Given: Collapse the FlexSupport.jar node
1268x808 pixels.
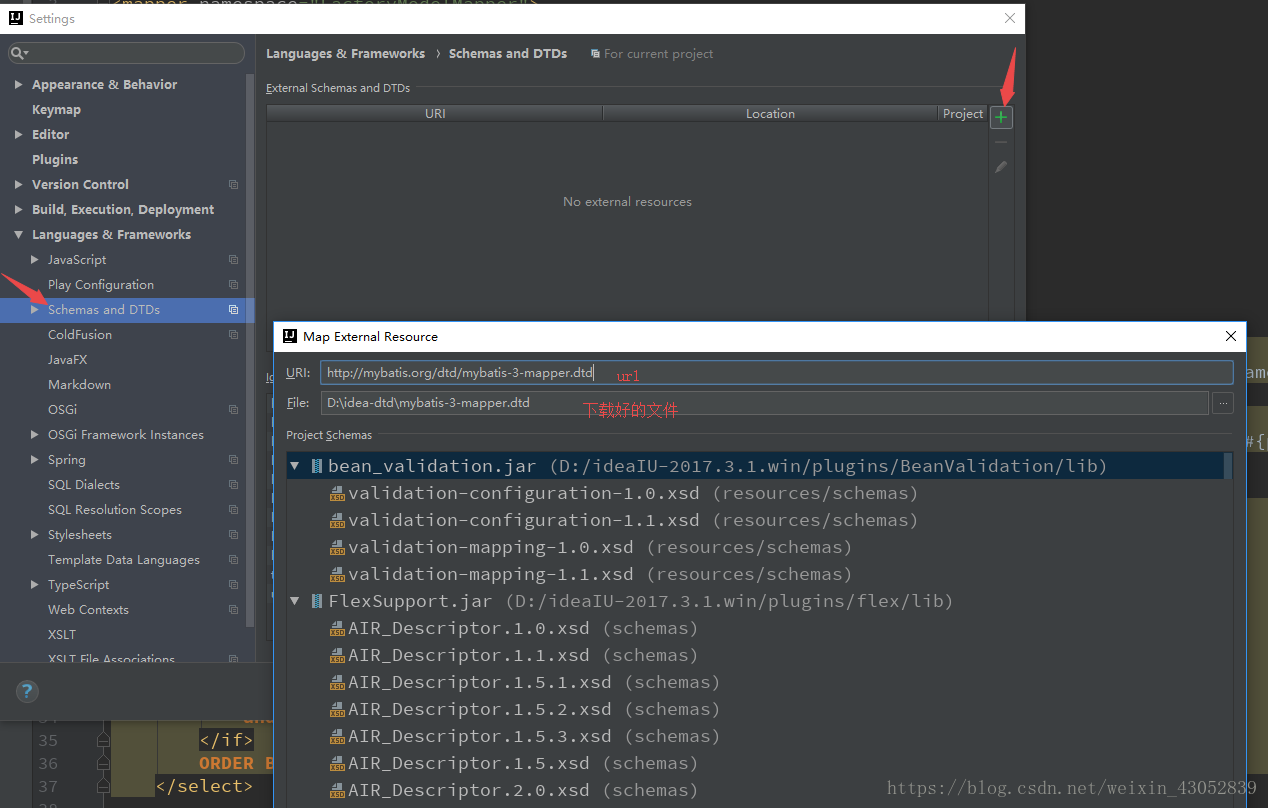Looking at the screenshot, I should click(x=295, y=601).
